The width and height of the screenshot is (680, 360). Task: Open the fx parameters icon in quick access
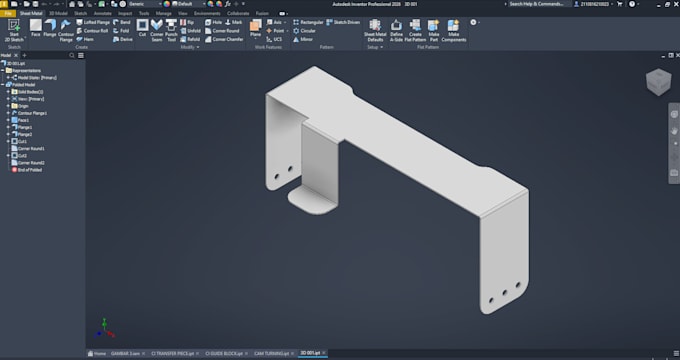pos(228,4)
